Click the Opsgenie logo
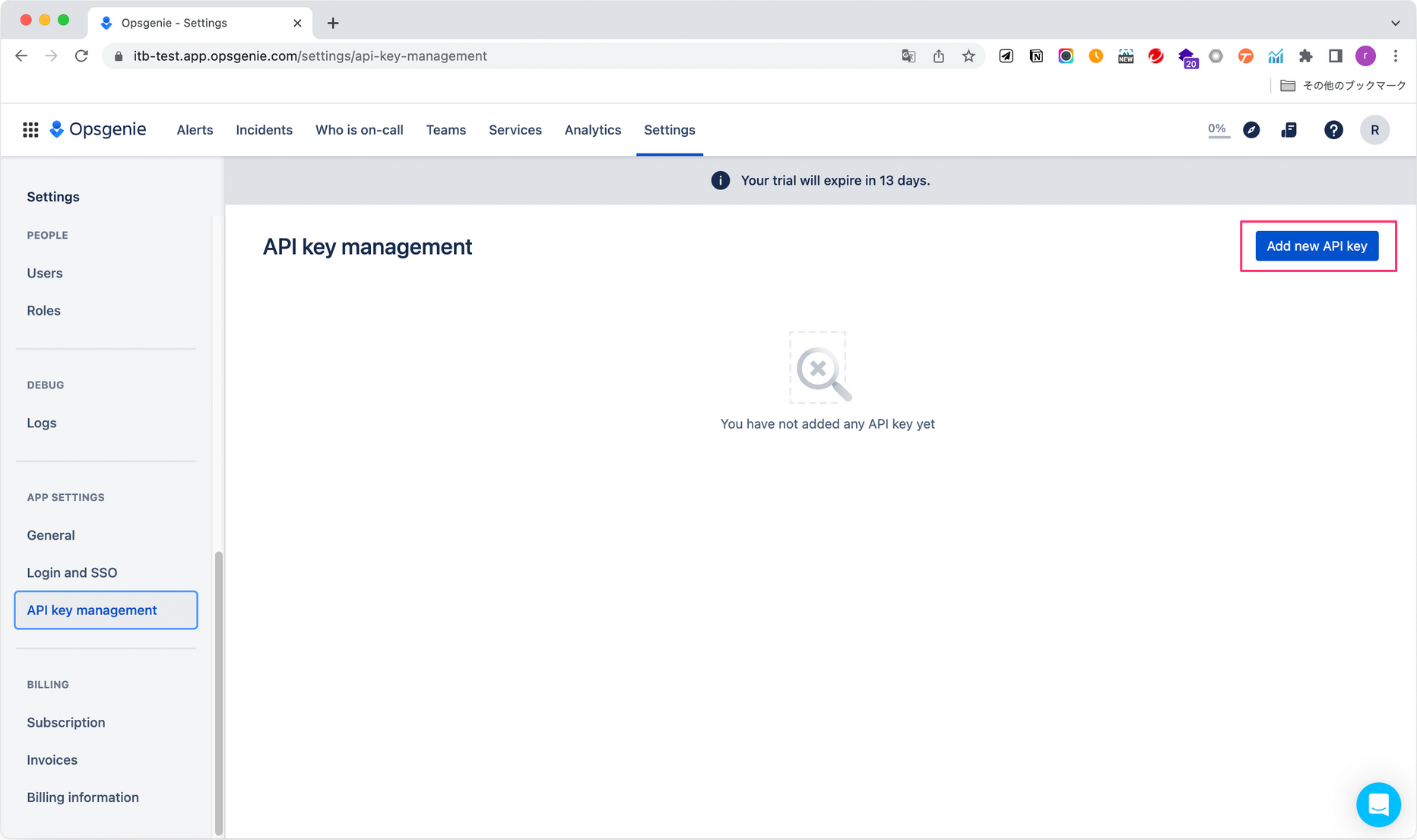Image resolution: width=1417 pixels, height=840 pixels. pyautogui.click(x=98, y=129)
